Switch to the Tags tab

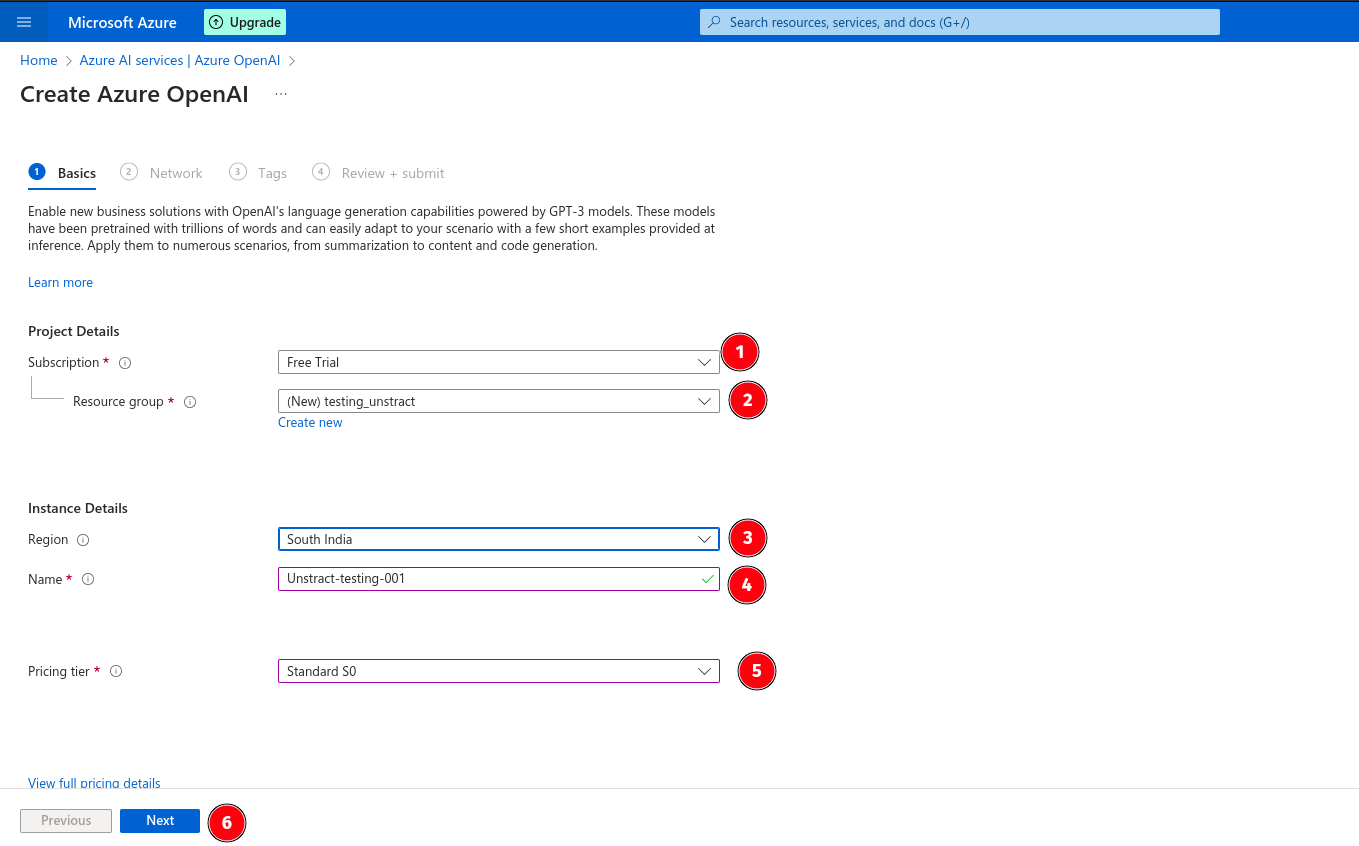258,173
